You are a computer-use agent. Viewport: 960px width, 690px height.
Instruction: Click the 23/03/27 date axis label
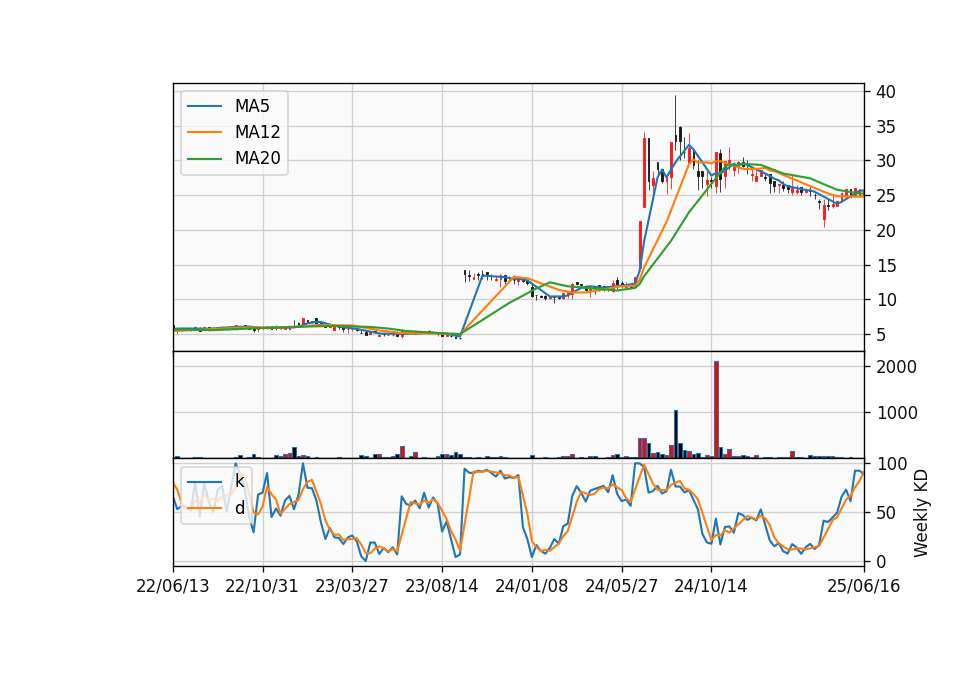point(351,586)
